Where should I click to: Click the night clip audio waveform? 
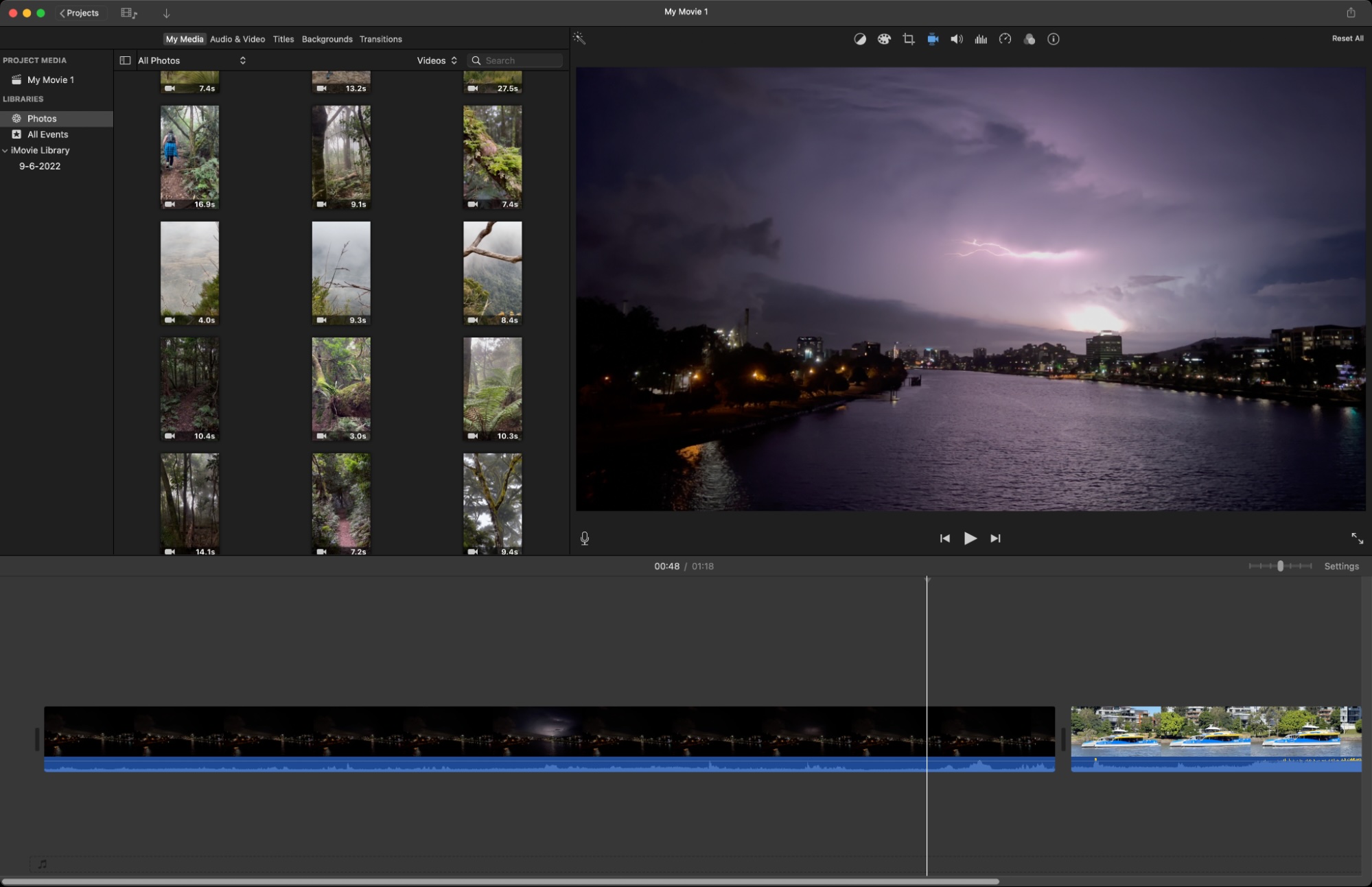[x=549, y=764]
